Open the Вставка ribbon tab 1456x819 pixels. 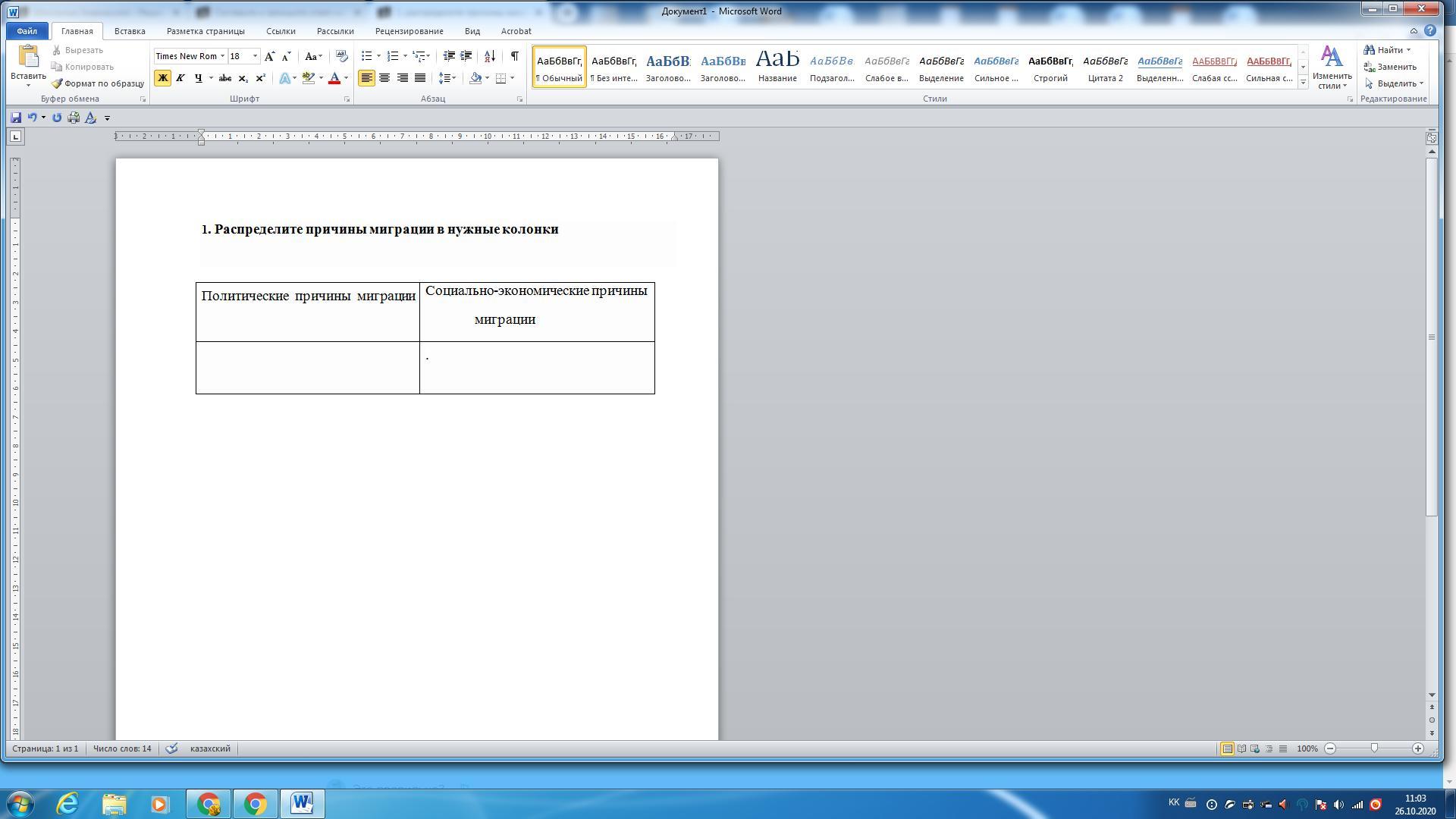point(130,31)
